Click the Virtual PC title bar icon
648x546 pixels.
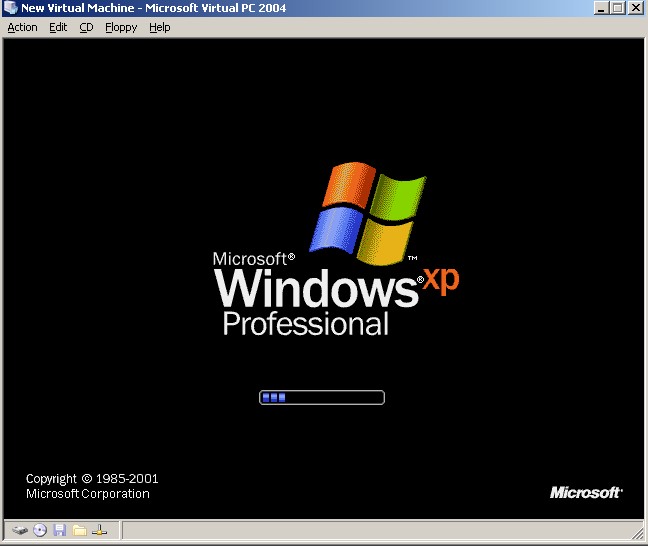pos(10,8)
